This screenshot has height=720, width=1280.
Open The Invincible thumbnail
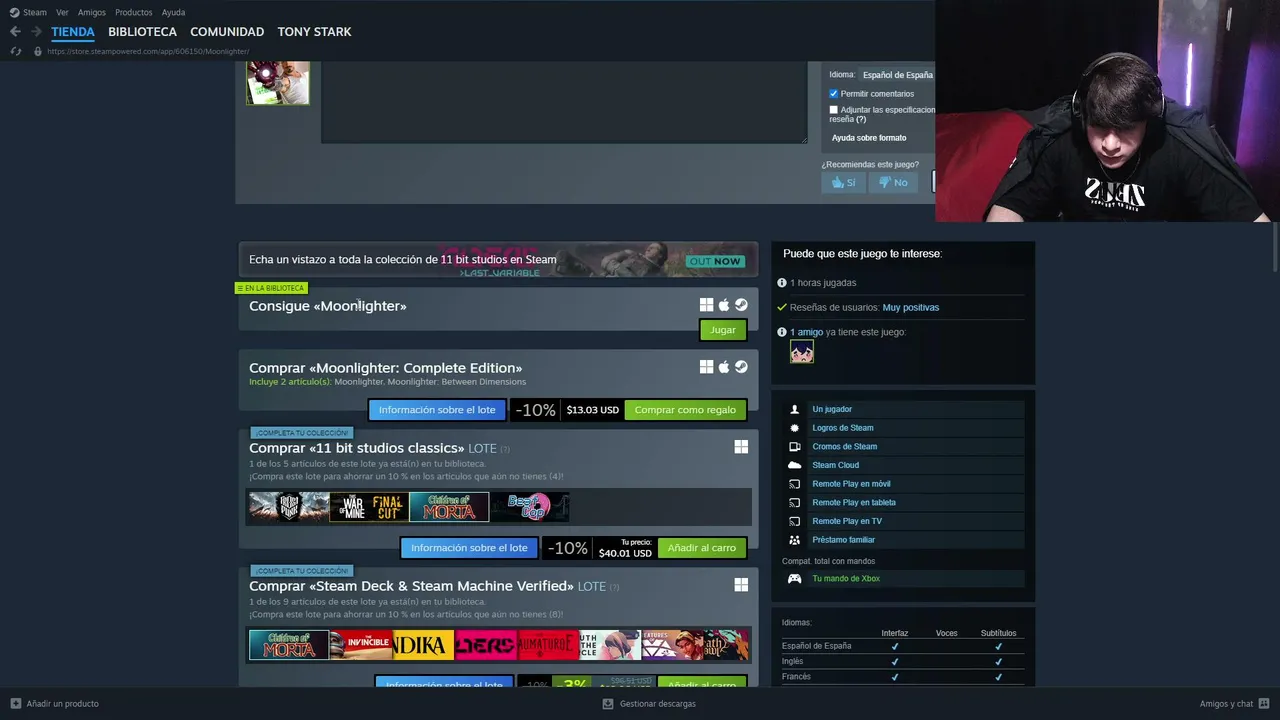point(361,645)
